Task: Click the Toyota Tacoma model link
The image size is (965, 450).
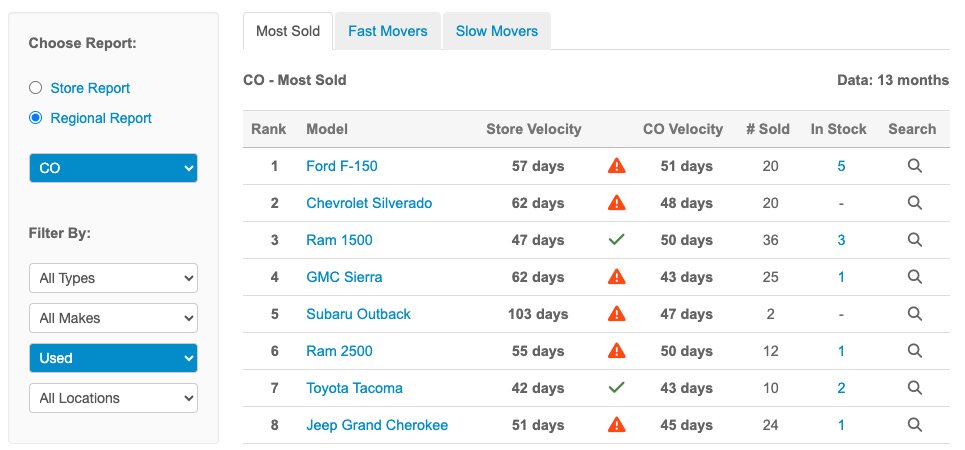Action: pyautogui.click(x=354, y=388)
